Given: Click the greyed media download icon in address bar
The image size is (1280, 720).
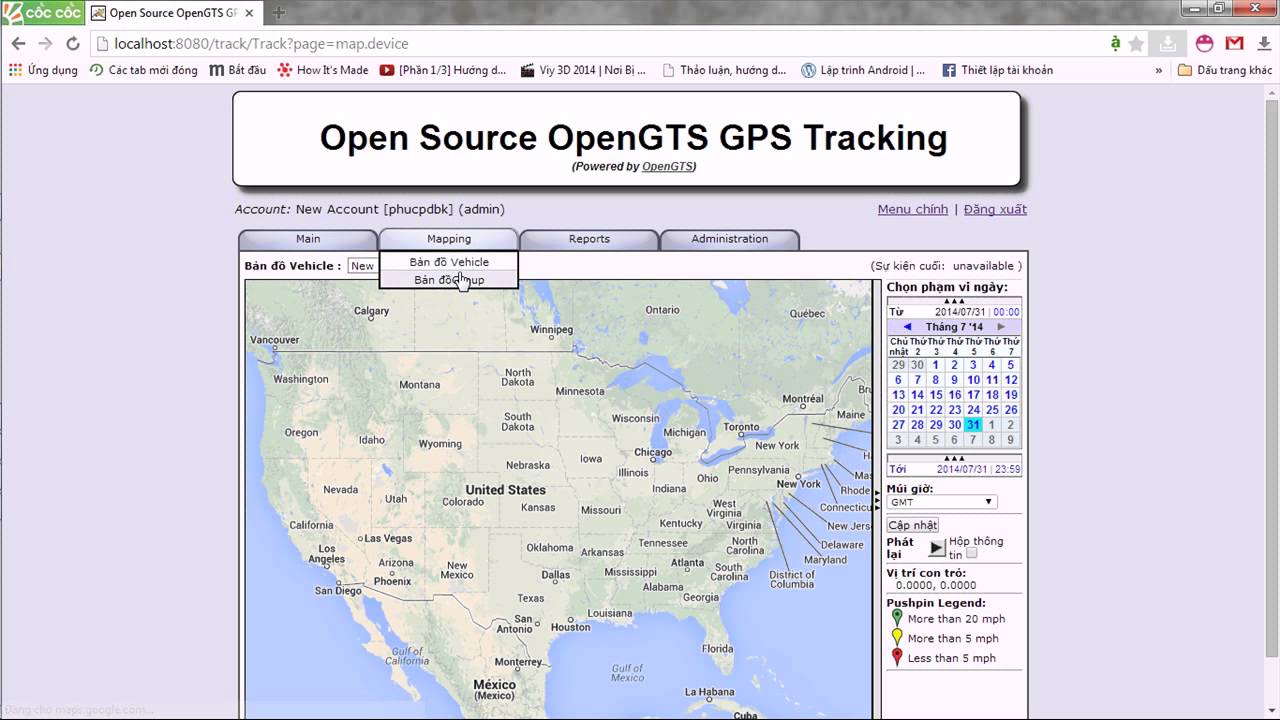Looking at the screenshot, I should (x=1167, y=44).
